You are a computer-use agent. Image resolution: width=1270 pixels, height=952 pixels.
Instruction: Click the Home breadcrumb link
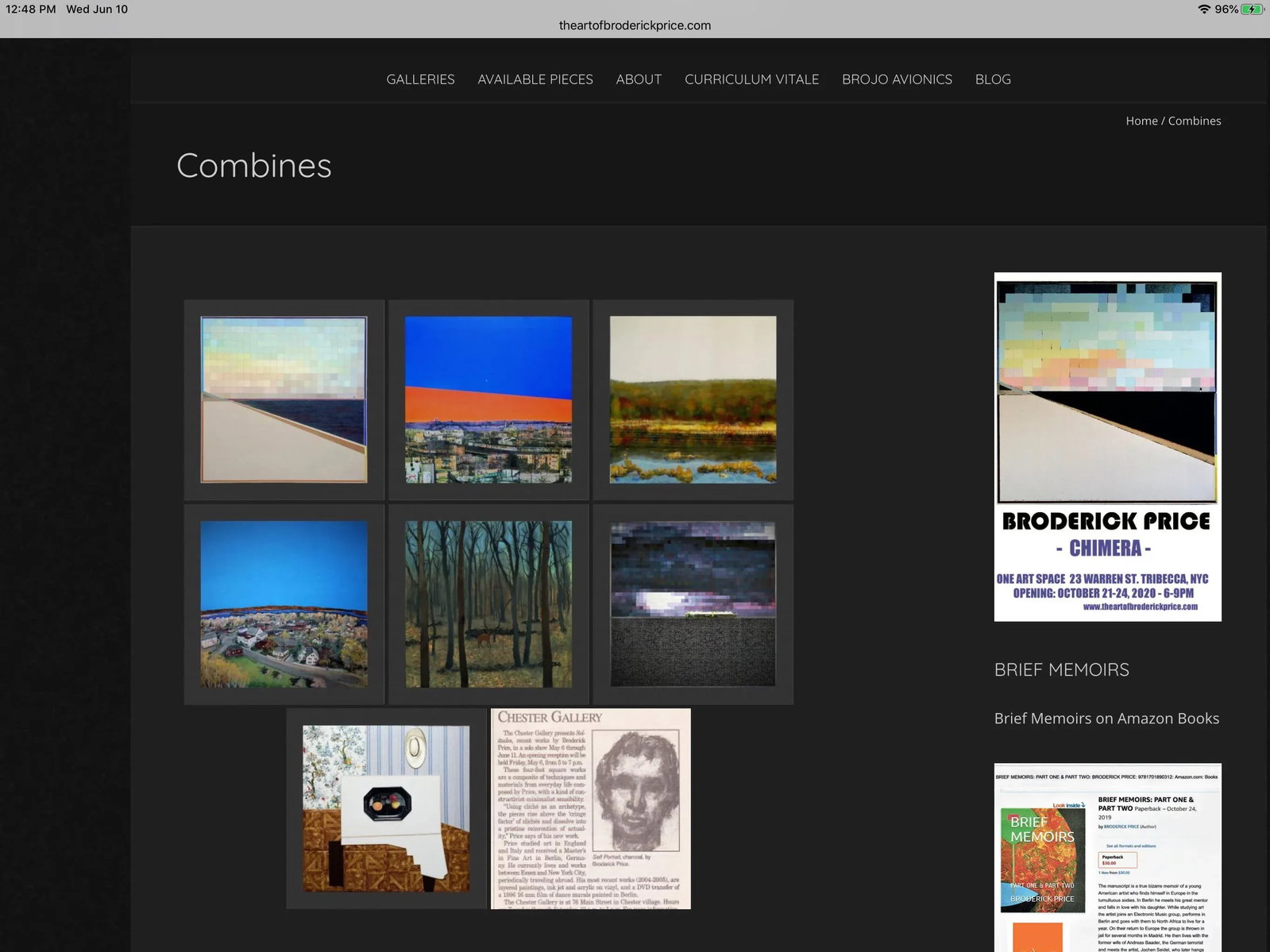pyautogui.click(x=1141, y=121)
